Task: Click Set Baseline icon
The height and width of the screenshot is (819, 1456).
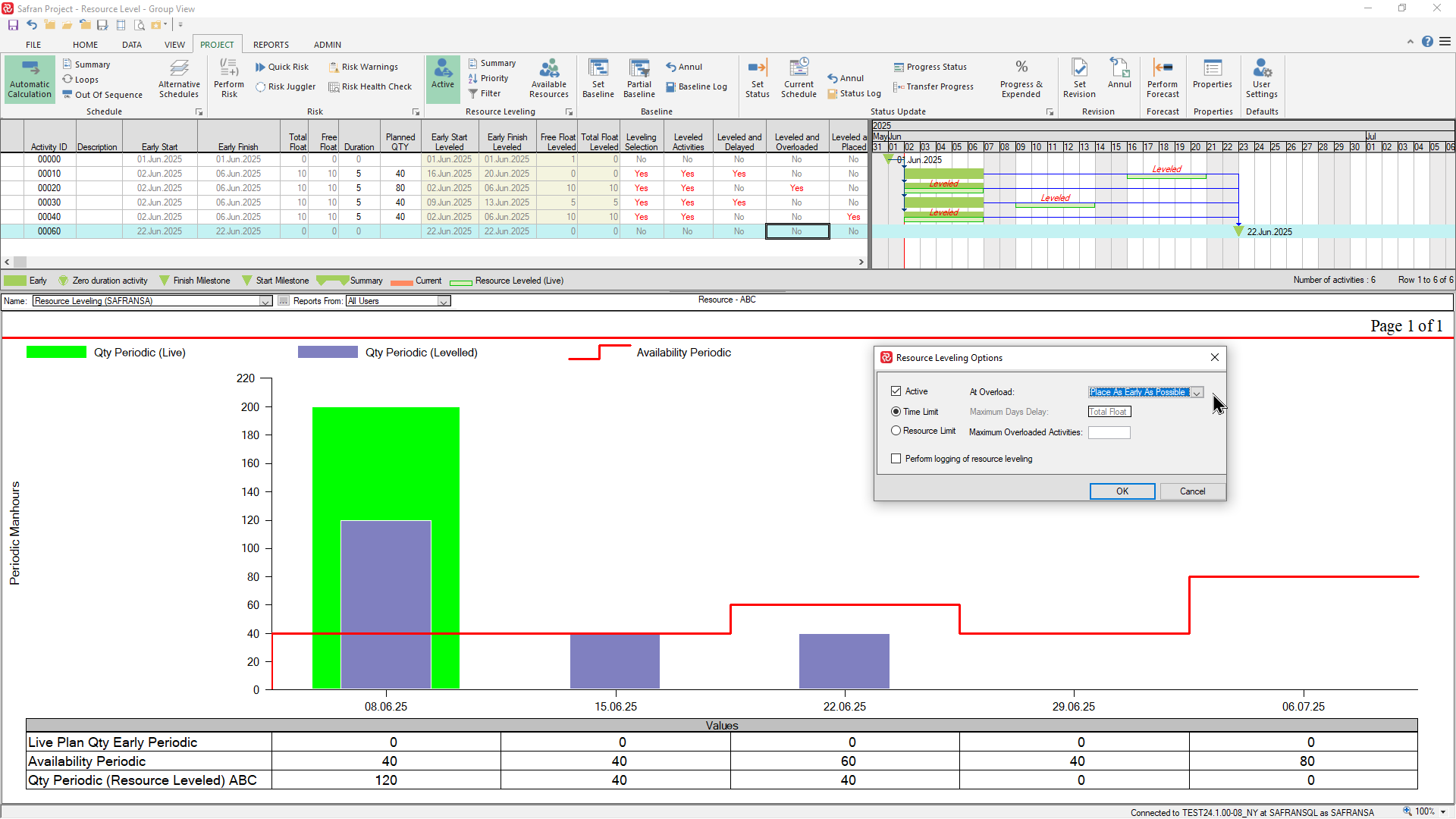Action: coord(598,79)
